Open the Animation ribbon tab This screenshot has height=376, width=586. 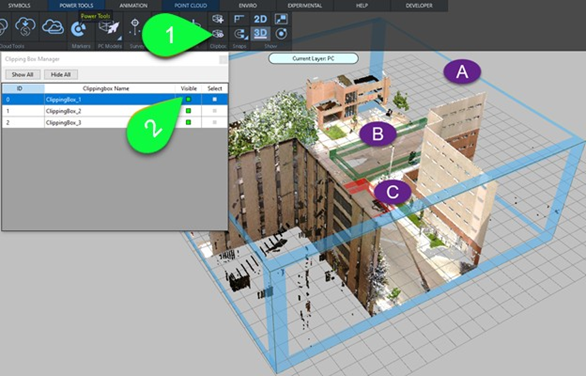coord(133,6)
